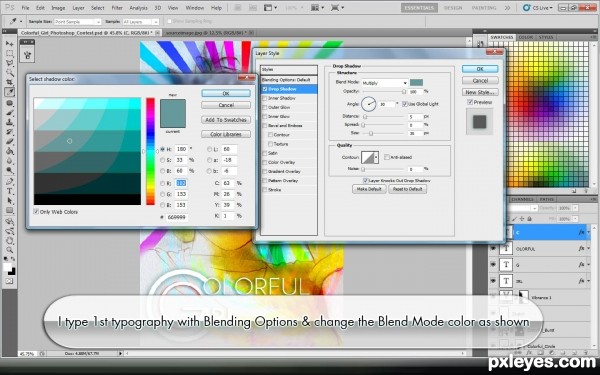Switch to the Paths tab

click(546, 199)
